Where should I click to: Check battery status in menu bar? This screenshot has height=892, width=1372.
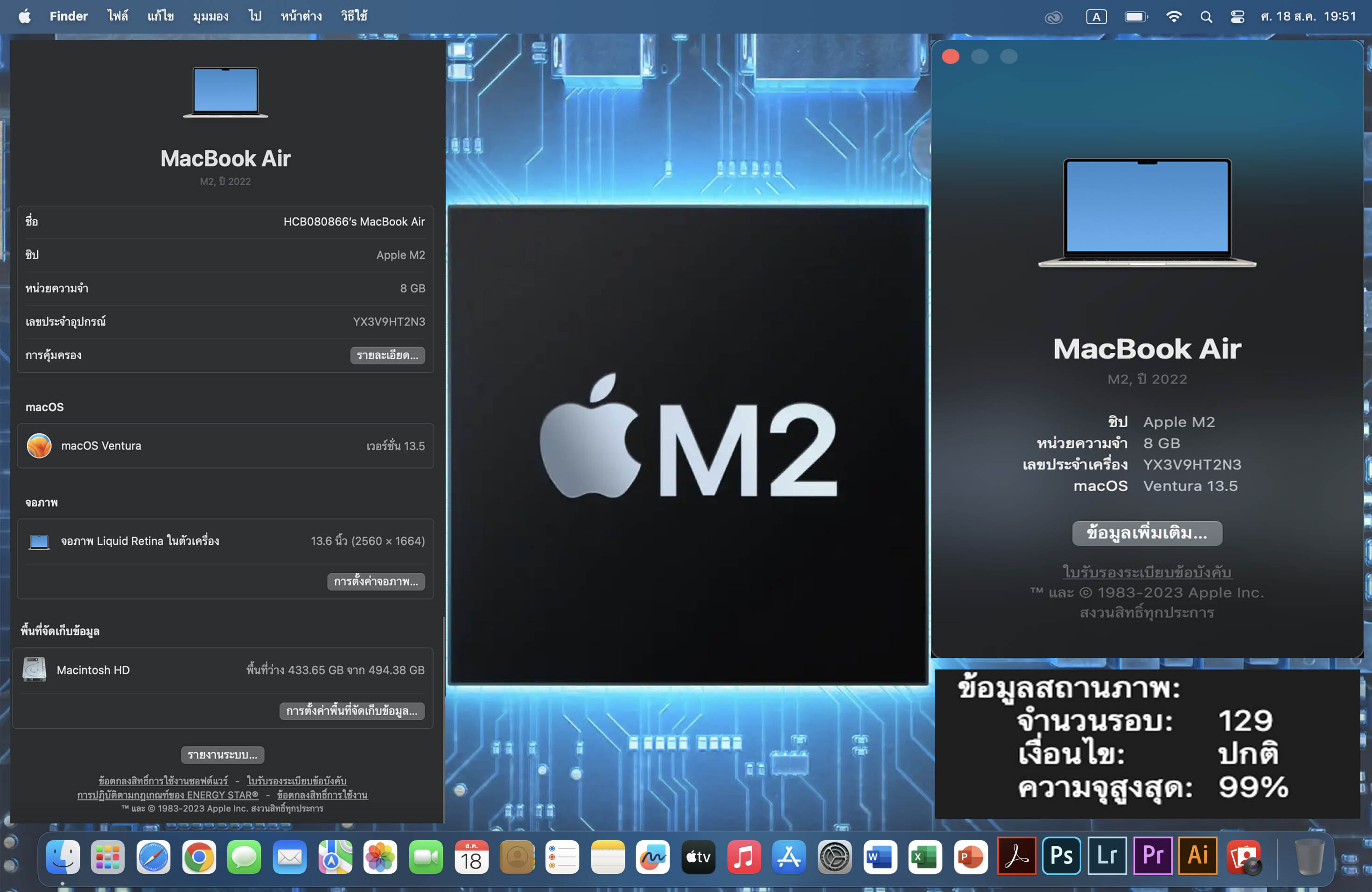click(1136, 17)
